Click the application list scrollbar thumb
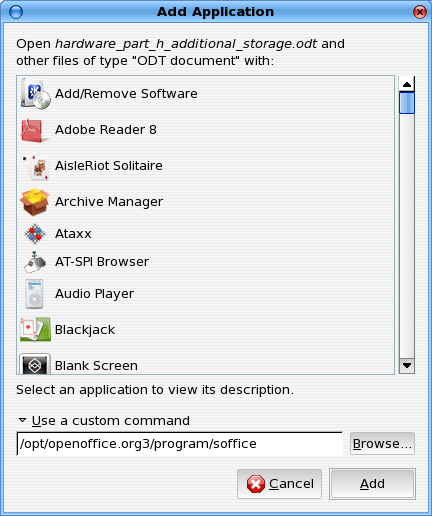Image resolution: width=432 pixels, height=516 pixels. 407,103
